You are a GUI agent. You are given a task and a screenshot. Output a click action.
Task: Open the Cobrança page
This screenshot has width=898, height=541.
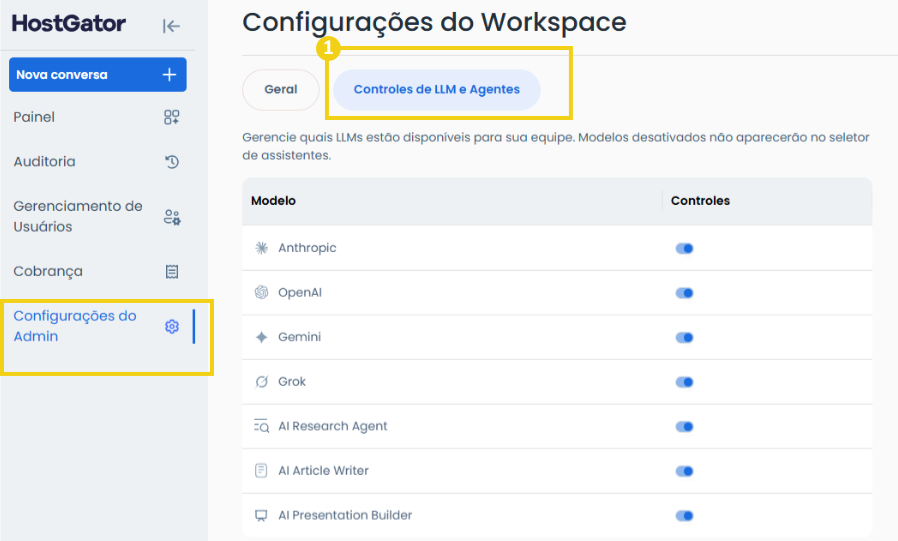[x=97, y=271]
